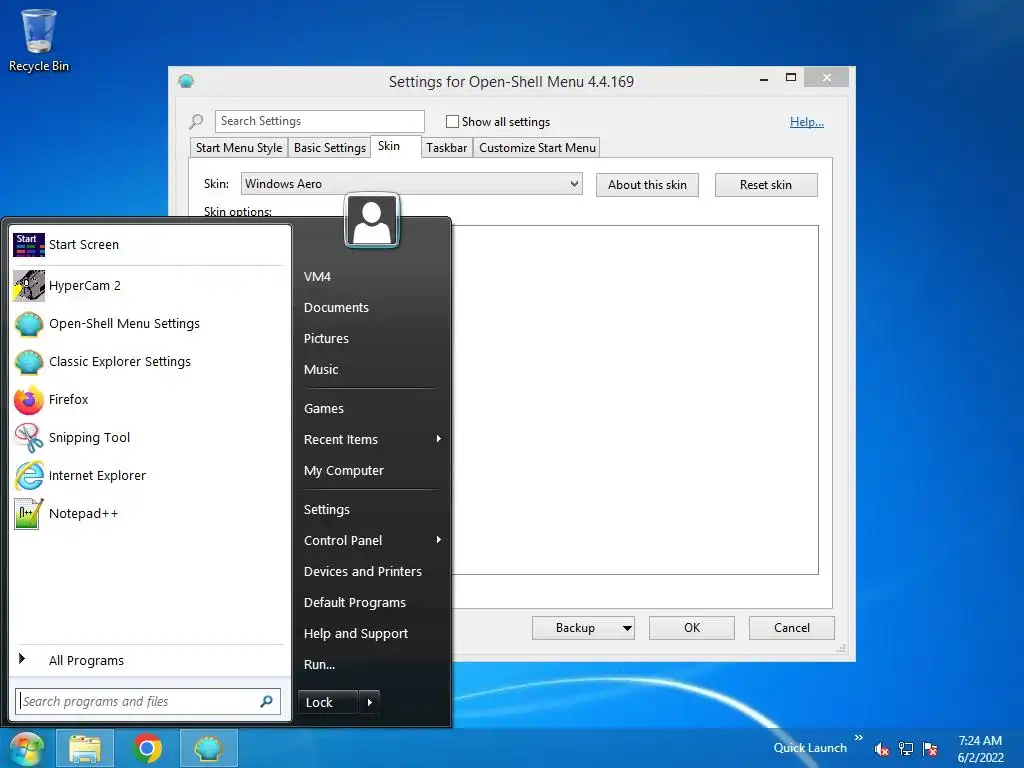
Task: Click the Start Screen icon in start menu
Action: (x=29, y=245)
